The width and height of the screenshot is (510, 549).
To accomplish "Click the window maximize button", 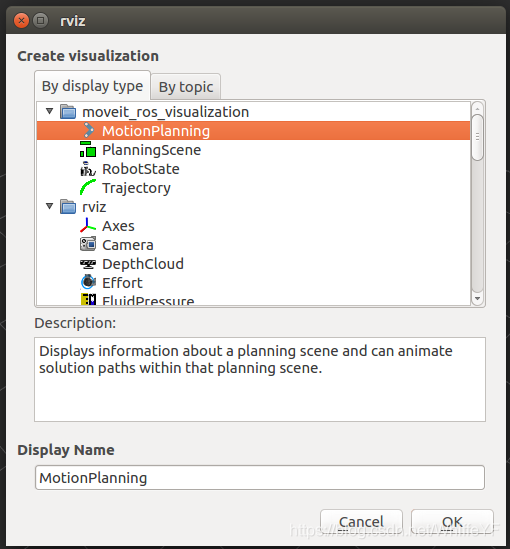I will 40,21.
